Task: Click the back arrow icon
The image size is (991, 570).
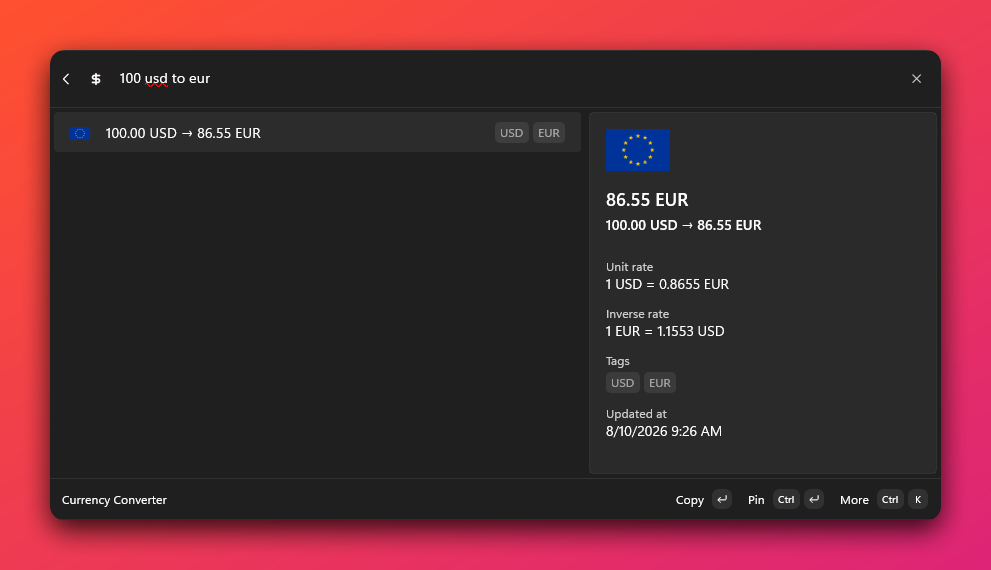Action: (x=66, y=79)
